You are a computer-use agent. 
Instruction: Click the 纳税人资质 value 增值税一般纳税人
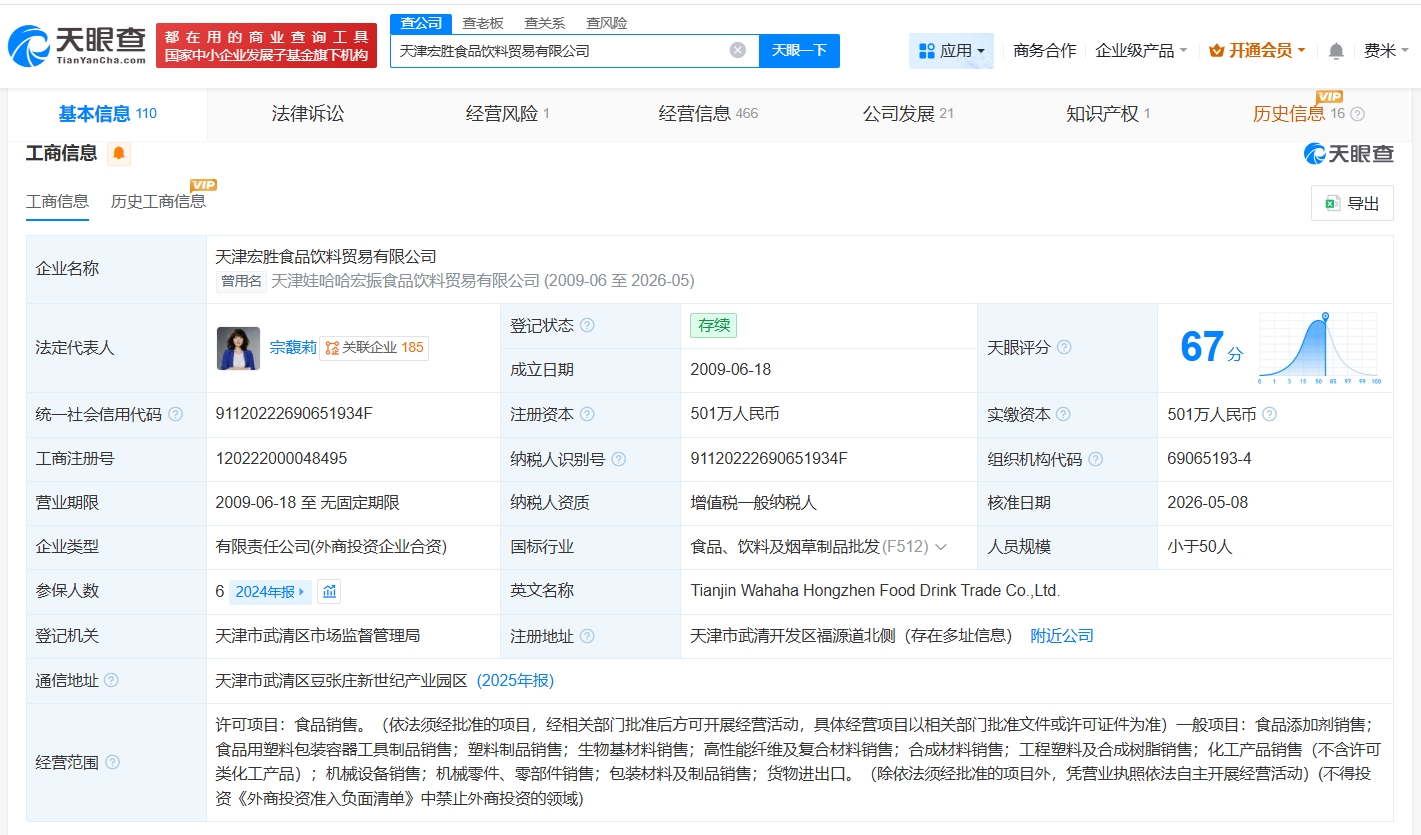(754, 503)
